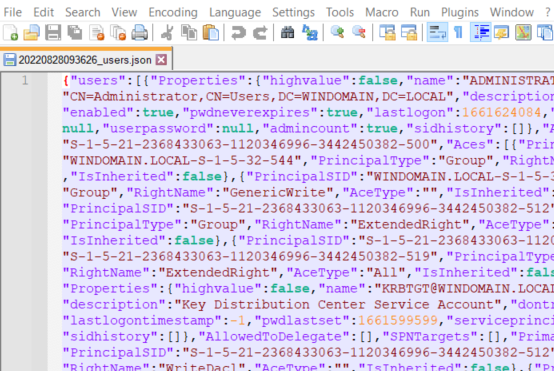
Task: Open the Replace dialog from the toolbar icon
Action: 310,33
